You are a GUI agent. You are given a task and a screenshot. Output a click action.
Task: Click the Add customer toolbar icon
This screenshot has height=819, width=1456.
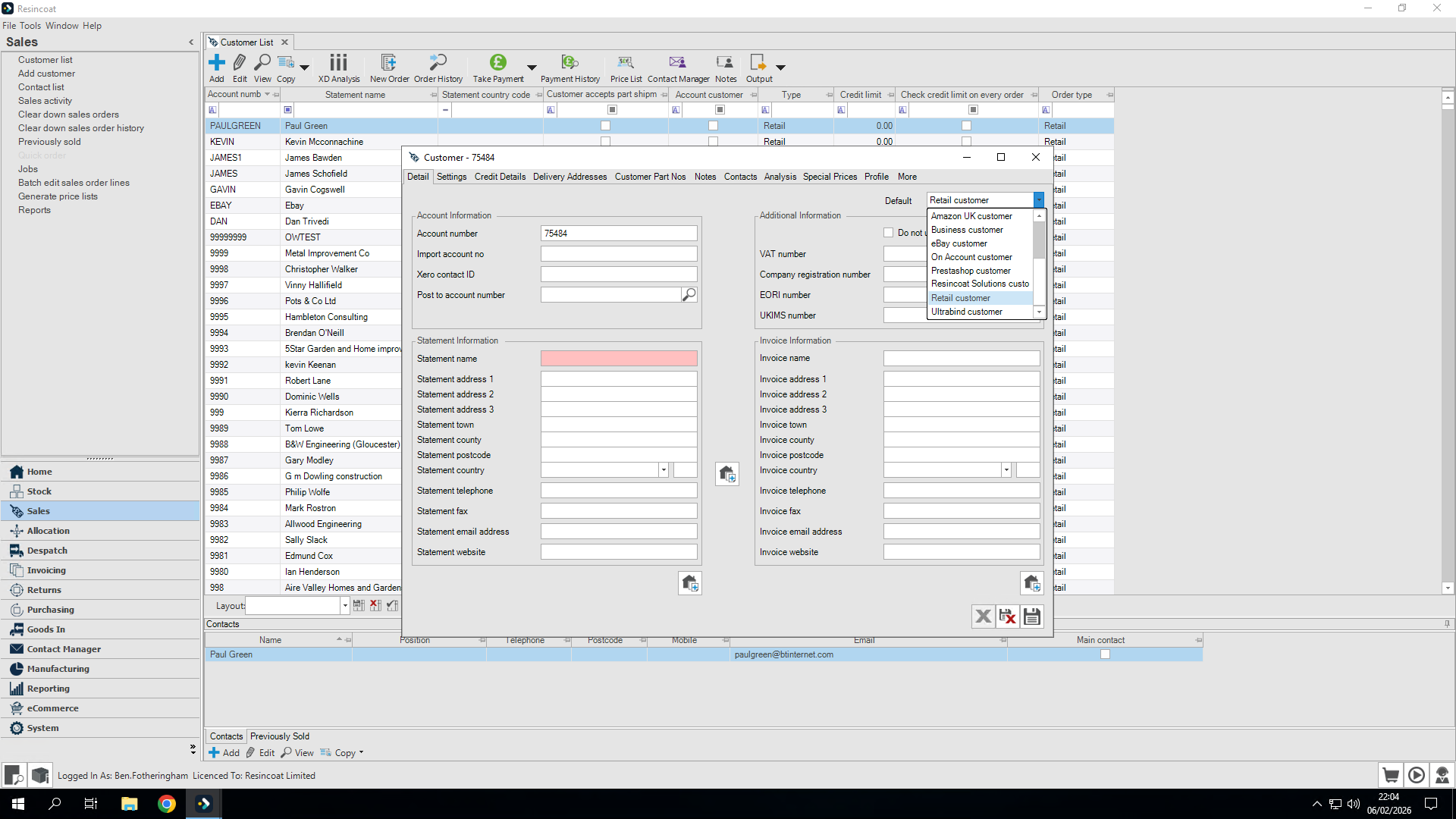(x=217, y=67)
